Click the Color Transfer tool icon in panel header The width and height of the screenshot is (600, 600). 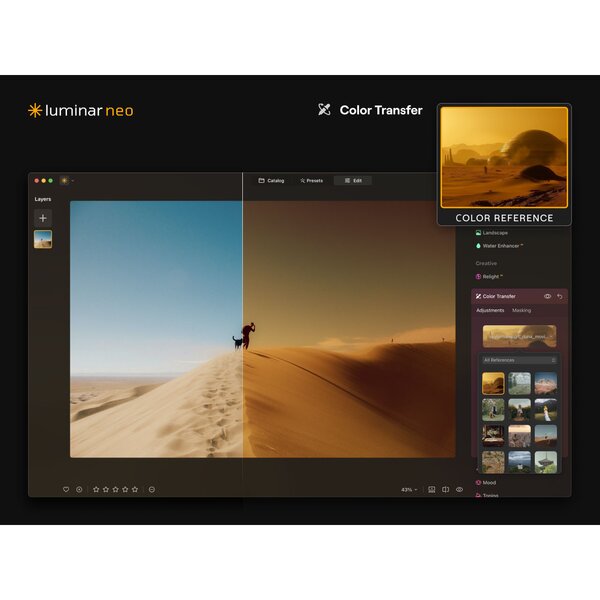coord(478,296)
